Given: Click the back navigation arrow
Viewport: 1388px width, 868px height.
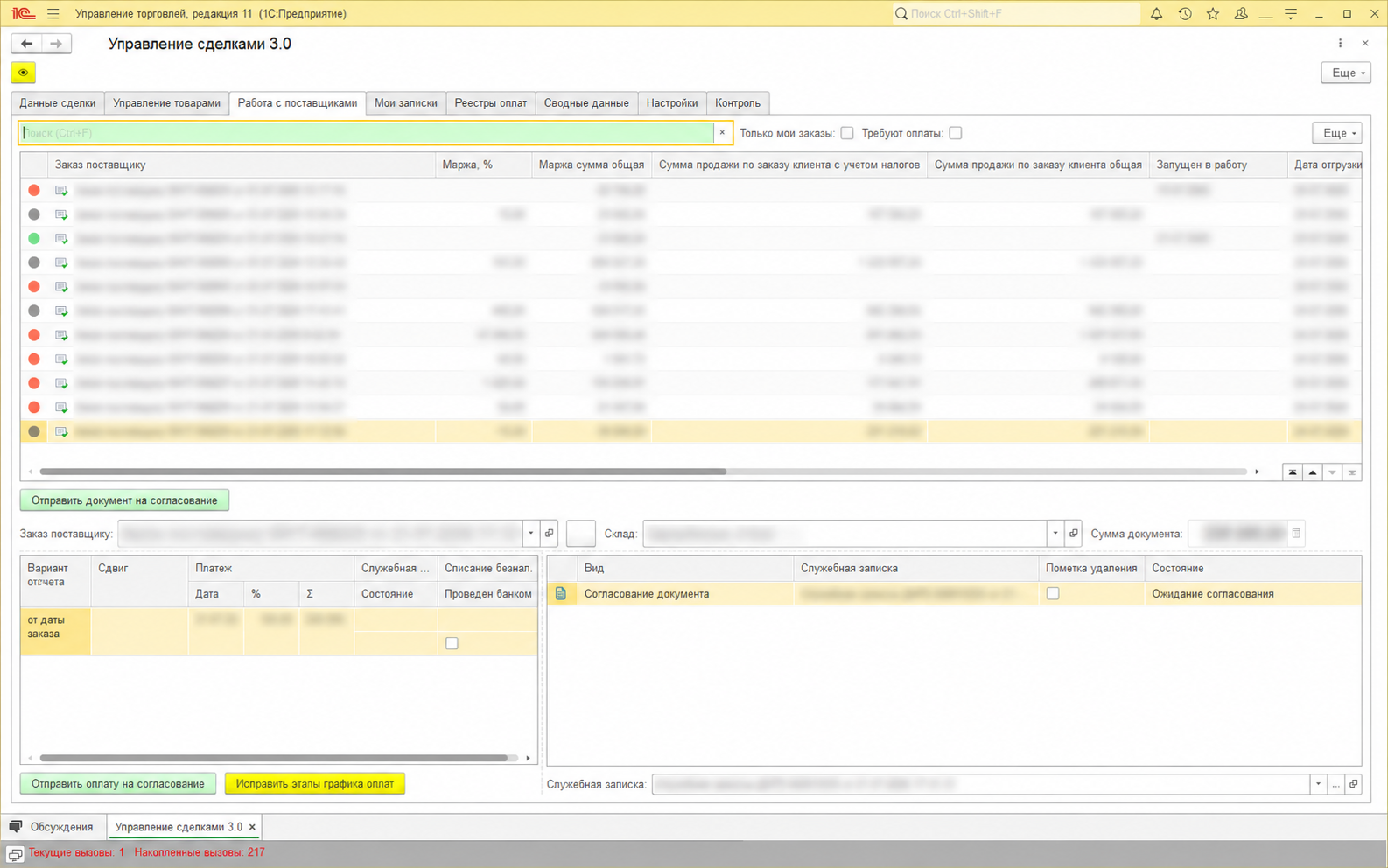Looking at the screenshot, I should click(26, 44).
